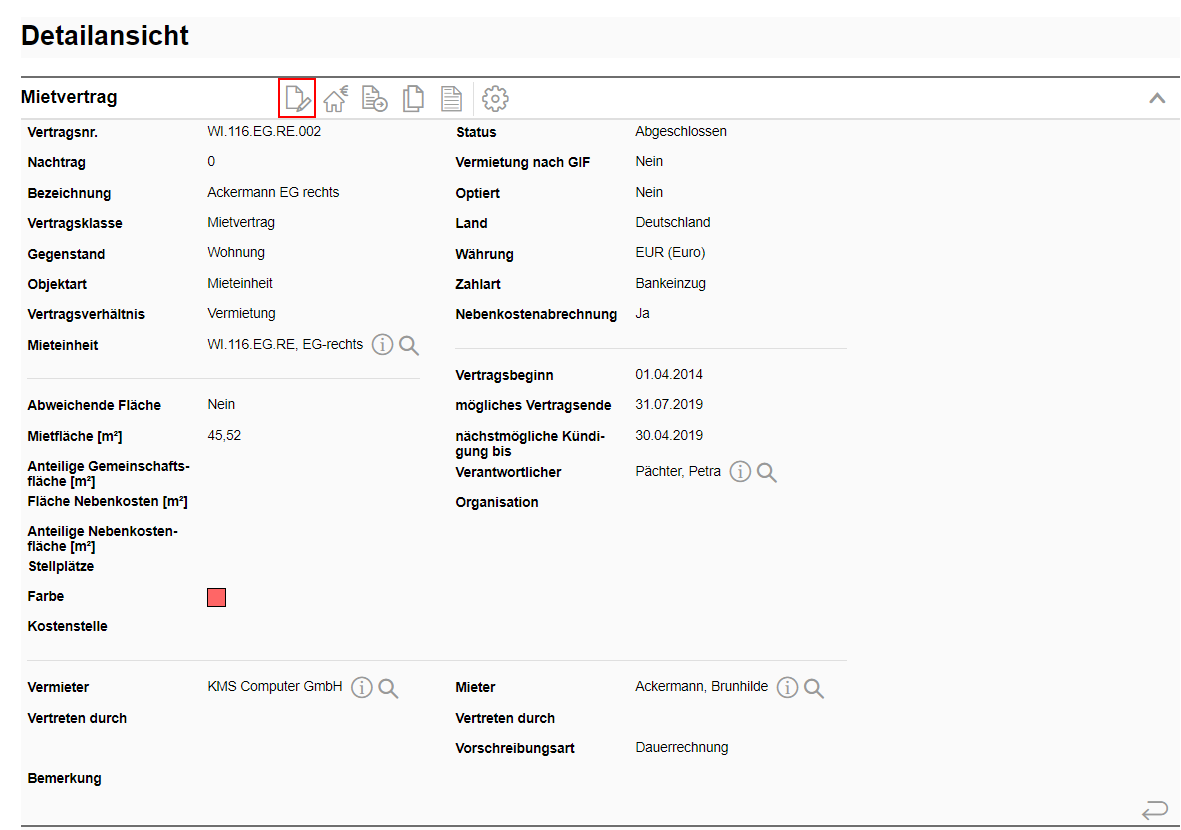Click magnifier next to Mieteinheit EG-rechts
This screenshot has height=830, width=1181.
(409, 345)
